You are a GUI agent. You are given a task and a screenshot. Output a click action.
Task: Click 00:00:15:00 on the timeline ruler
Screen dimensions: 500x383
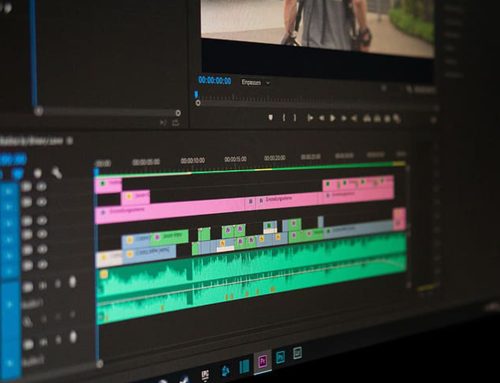click(235, 159)
